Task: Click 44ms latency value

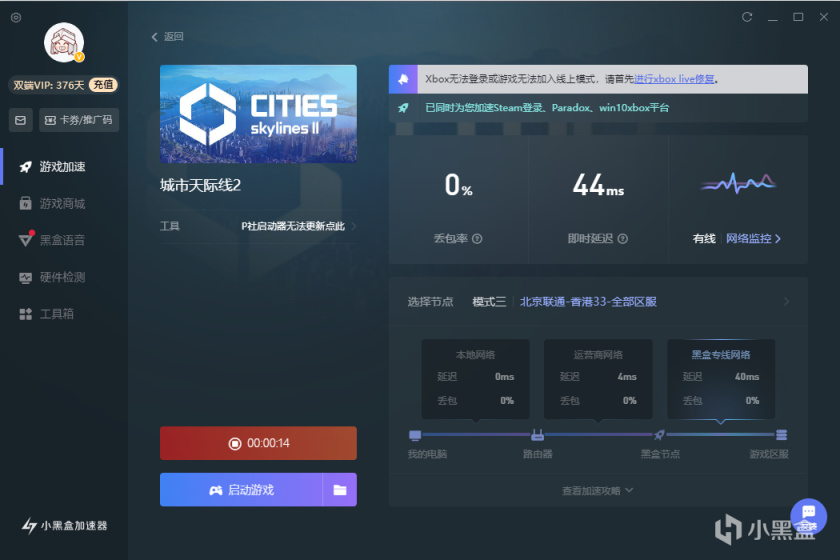Action: (x=598, y=185)
